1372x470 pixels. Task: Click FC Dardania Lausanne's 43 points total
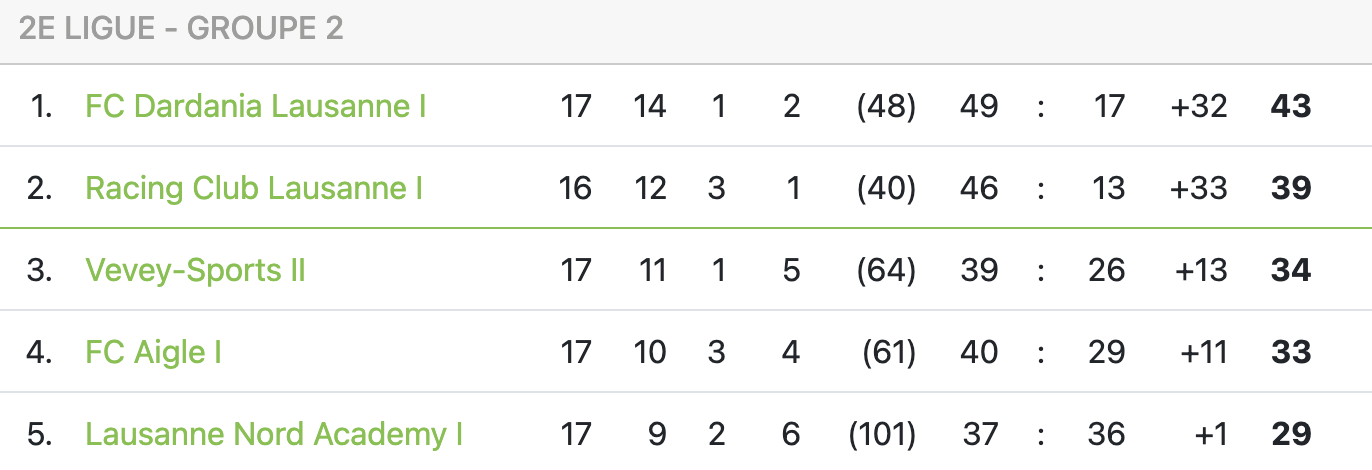[1290, 106]
